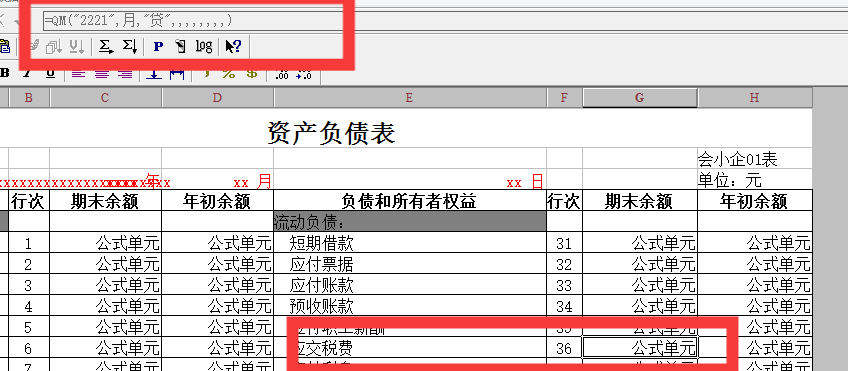Click the column width fit icon
848x371 pixels.
click(177, 73)
